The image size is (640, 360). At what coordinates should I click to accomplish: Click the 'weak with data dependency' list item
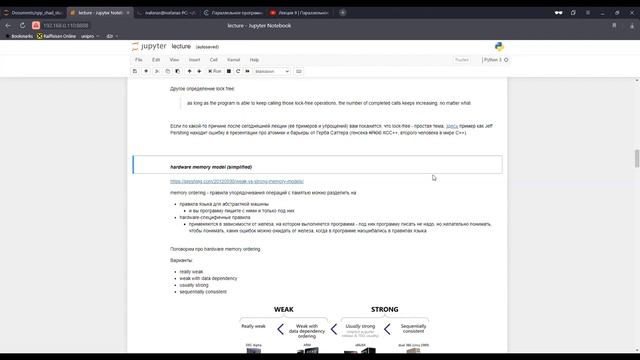[208, 278]
